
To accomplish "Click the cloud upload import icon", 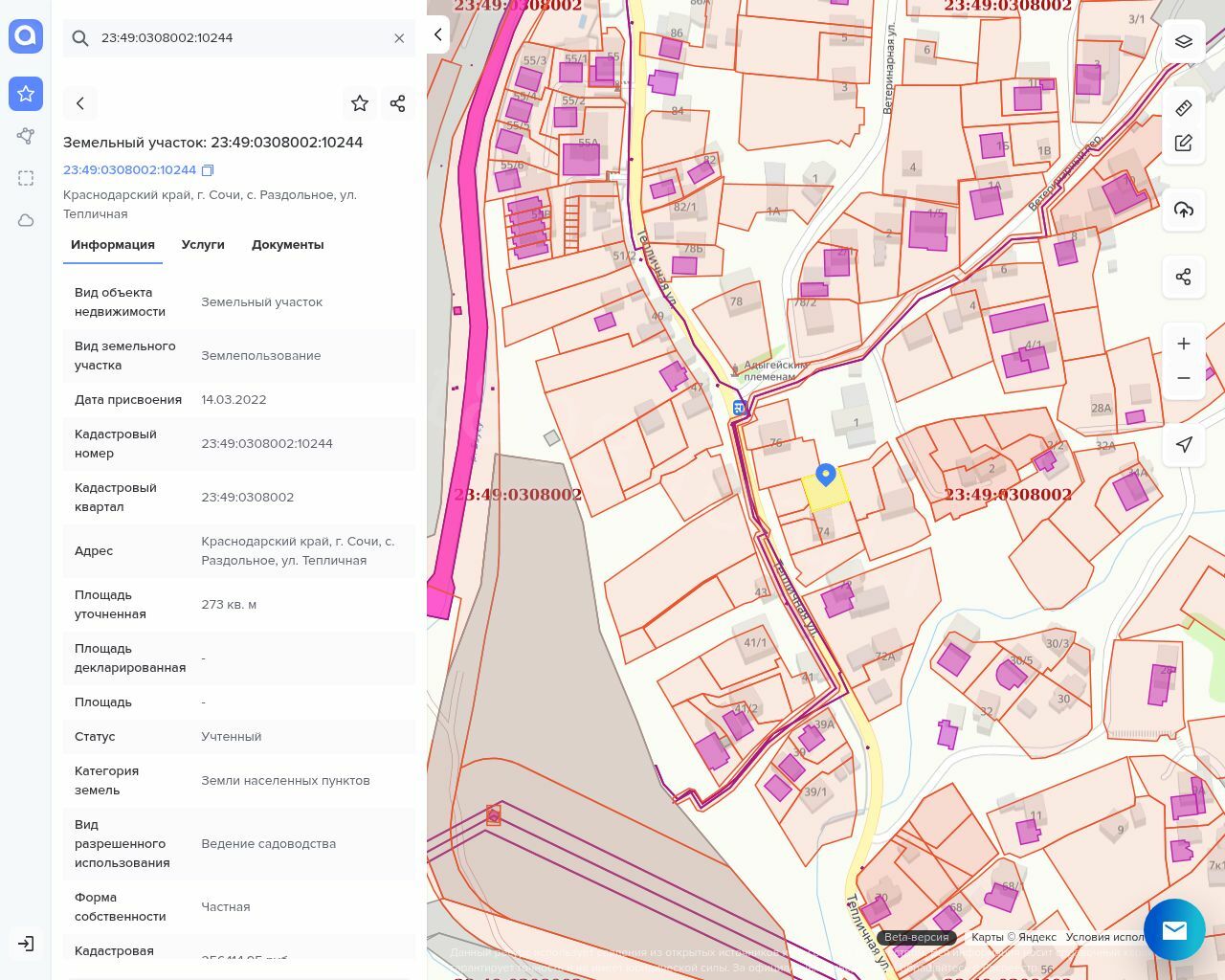I will (x=1184, y=210).
